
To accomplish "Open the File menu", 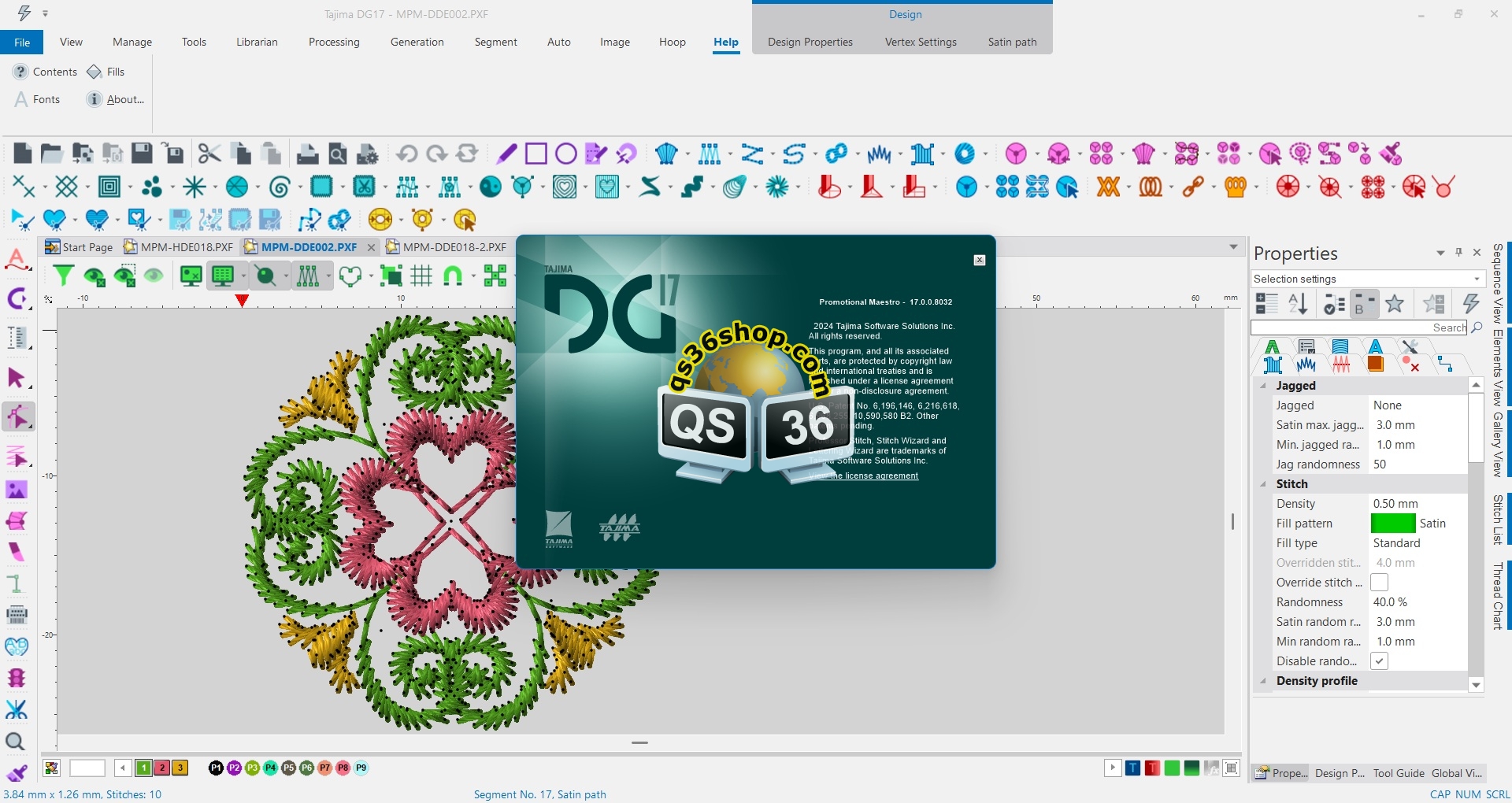I will click(22, 42).
